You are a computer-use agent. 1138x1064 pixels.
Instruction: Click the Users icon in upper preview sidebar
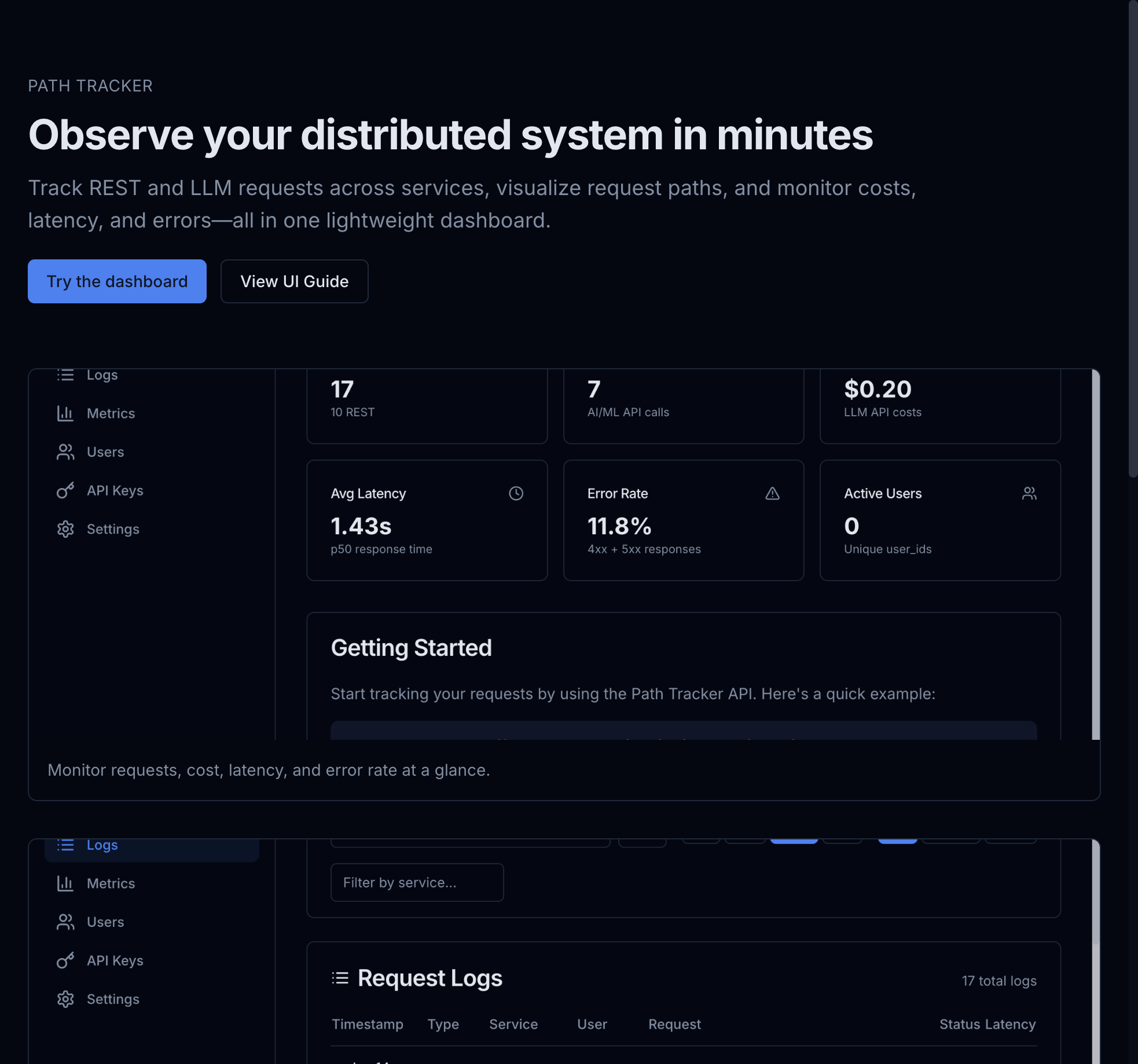pos(65,452)
